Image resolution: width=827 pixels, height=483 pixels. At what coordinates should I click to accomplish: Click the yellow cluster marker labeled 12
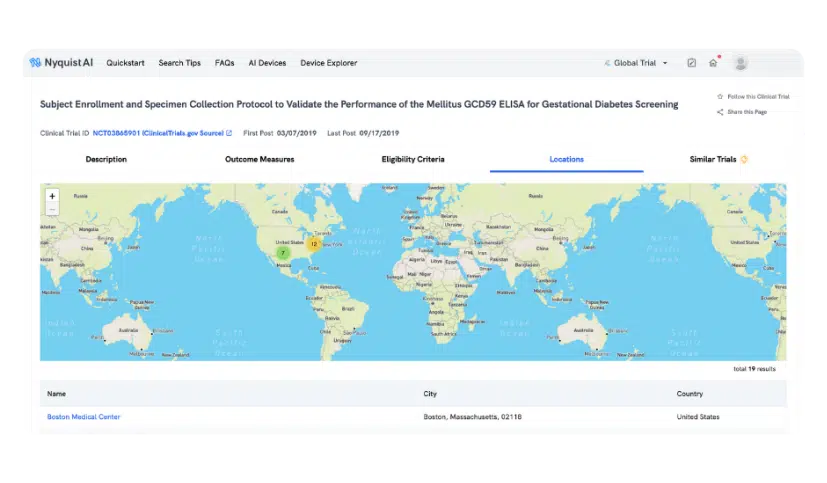click(x=314, y=244)
